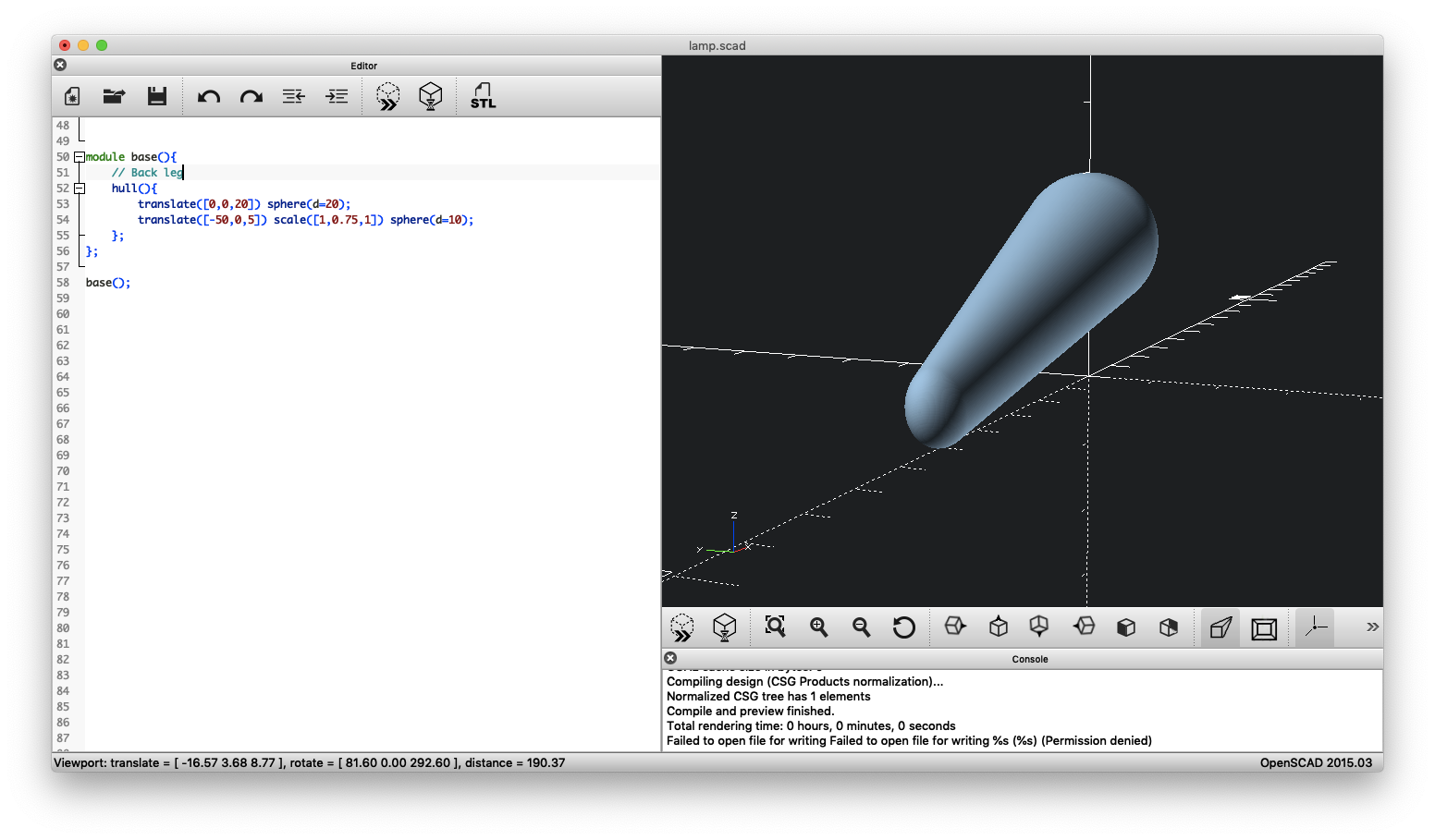The height and width of the screenshot is (840, 1435).
Task: Undo the last edit
Action: (208, 95)
